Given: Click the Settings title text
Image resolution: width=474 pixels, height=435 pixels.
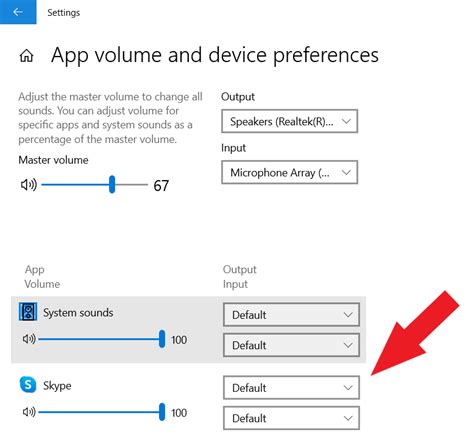Looking at the screenshot, I should tap(64, 13).
